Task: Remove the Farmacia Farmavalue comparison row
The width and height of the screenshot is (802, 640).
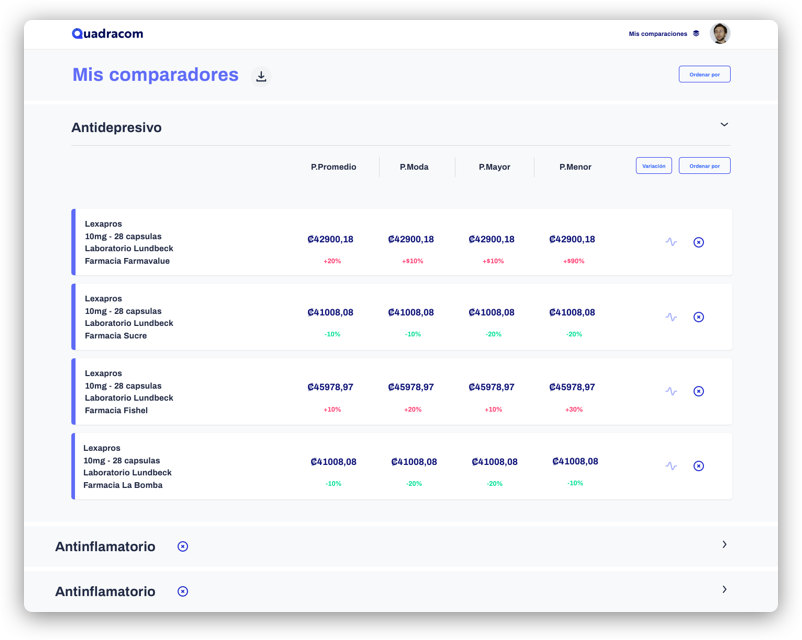Action: coord(699,242)
